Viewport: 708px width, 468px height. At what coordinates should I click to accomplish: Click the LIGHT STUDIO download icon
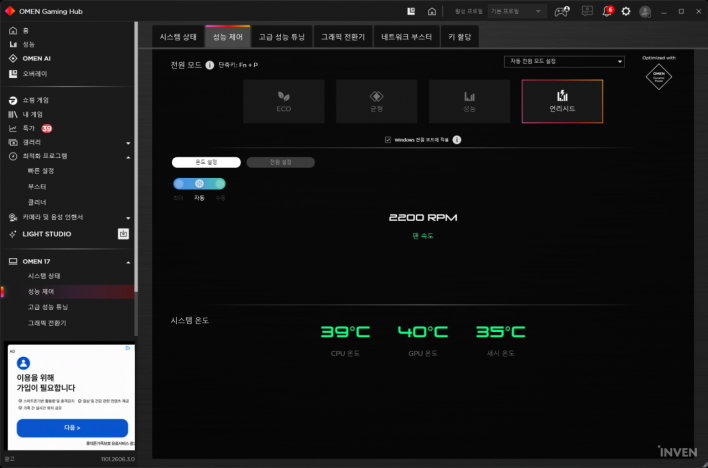point(123,234)
